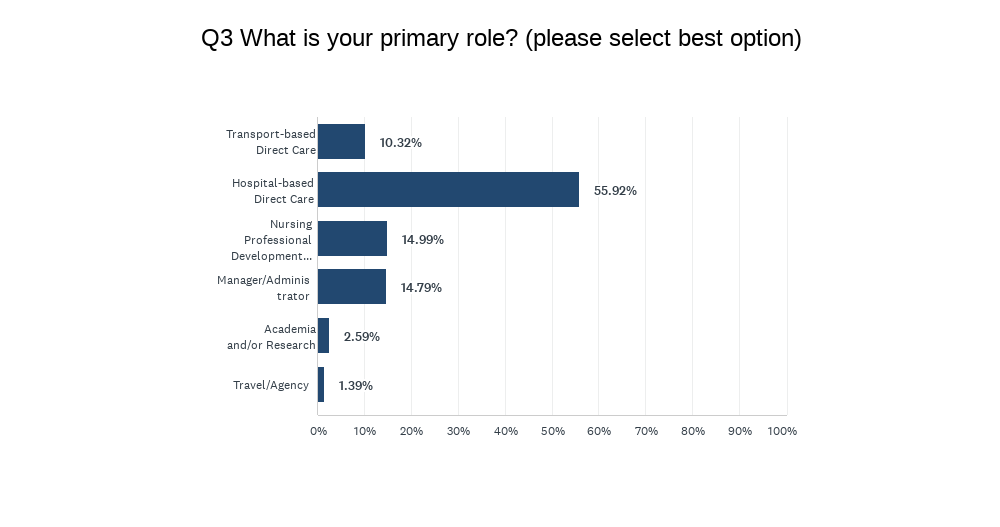Click the Travel/Agency bar
Viewport: 1000px width, 527px height.
(321, 385)
